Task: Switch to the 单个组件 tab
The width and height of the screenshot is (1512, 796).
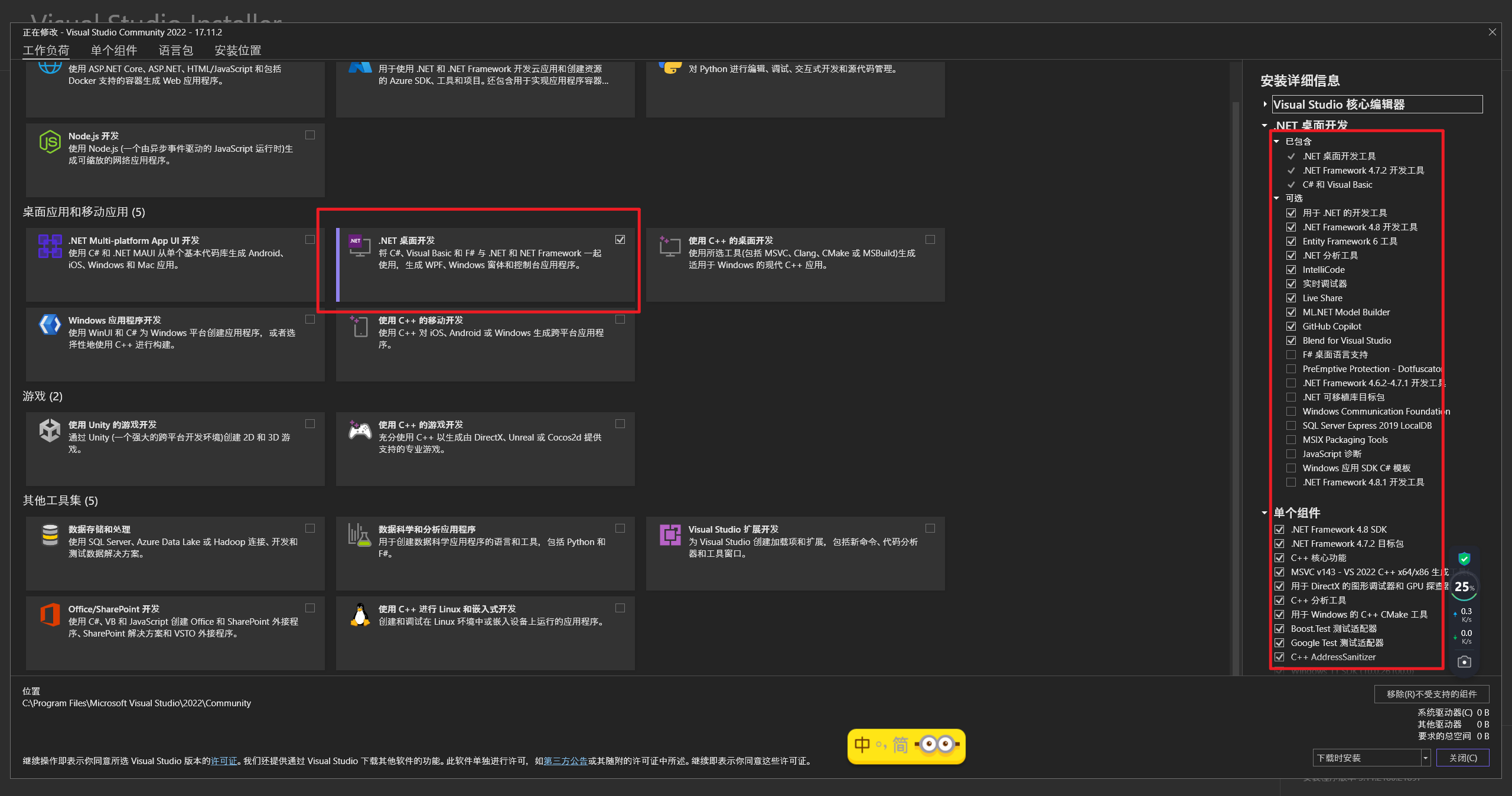Action: point(113,51)
